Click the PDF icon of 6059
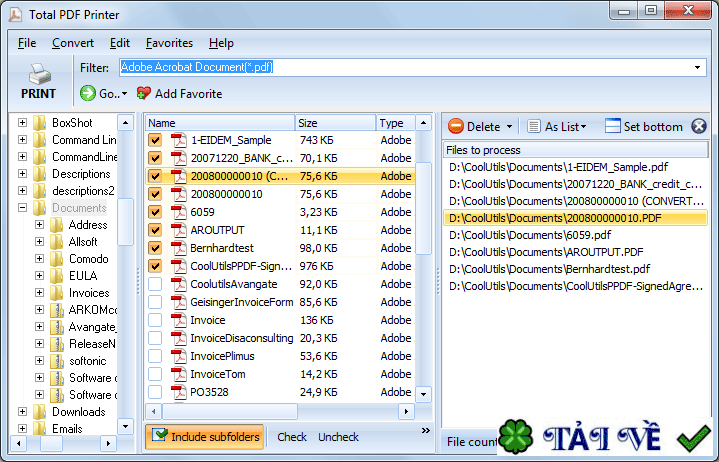 (179, 212)
